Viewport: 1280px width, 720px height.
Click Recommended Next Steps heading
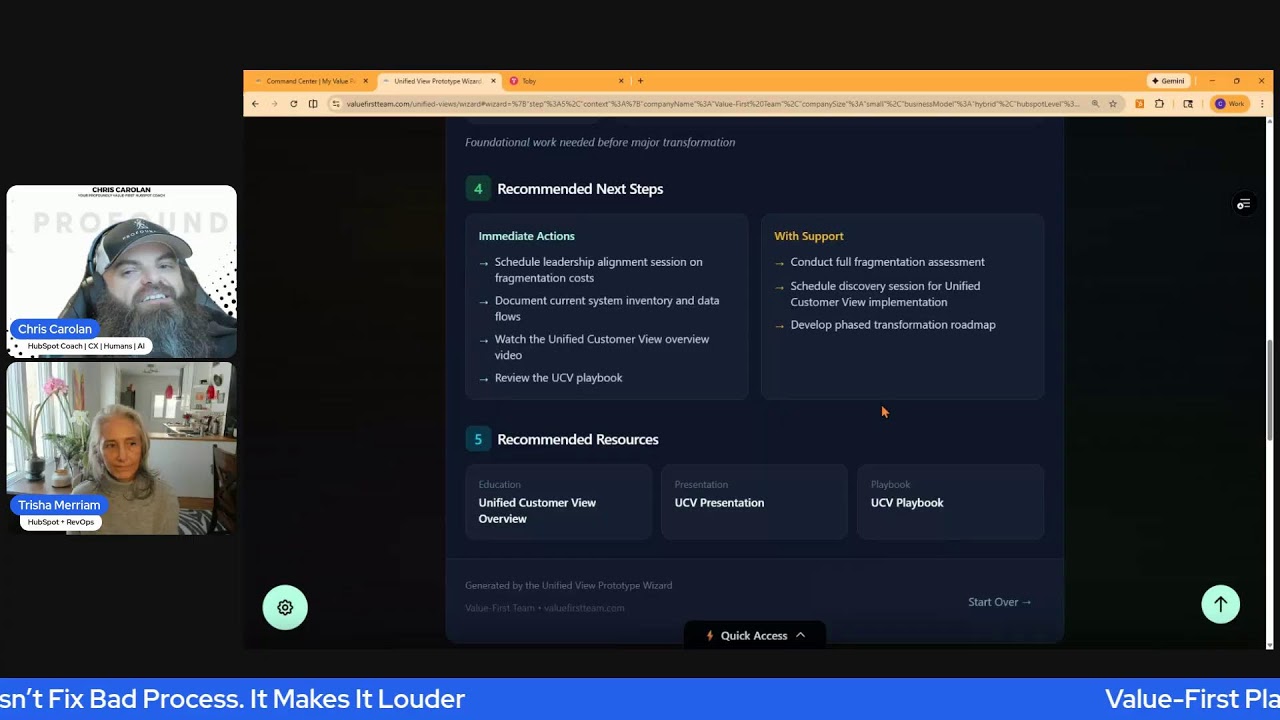(x=580, y=189)
